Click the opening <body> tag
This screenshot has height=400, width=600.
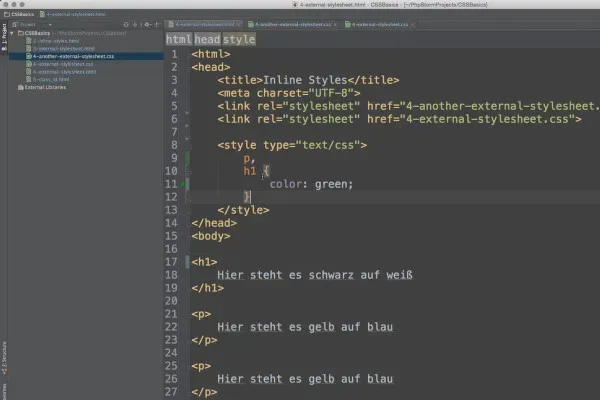pos(211,236)
